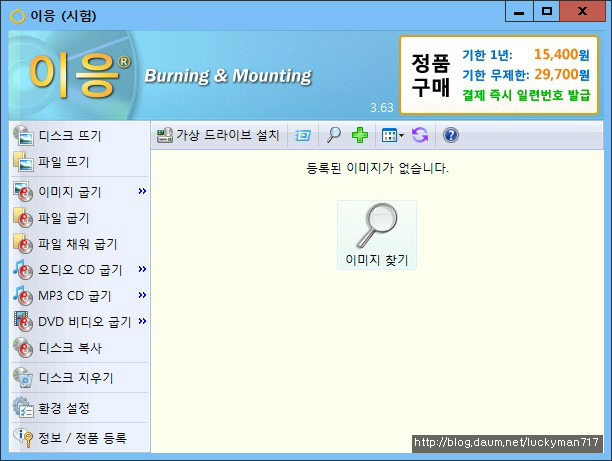This screenshot has width=612, height=461.
Task: Click the 파일 굽기 icon
Action: click(x=23, y=218)
